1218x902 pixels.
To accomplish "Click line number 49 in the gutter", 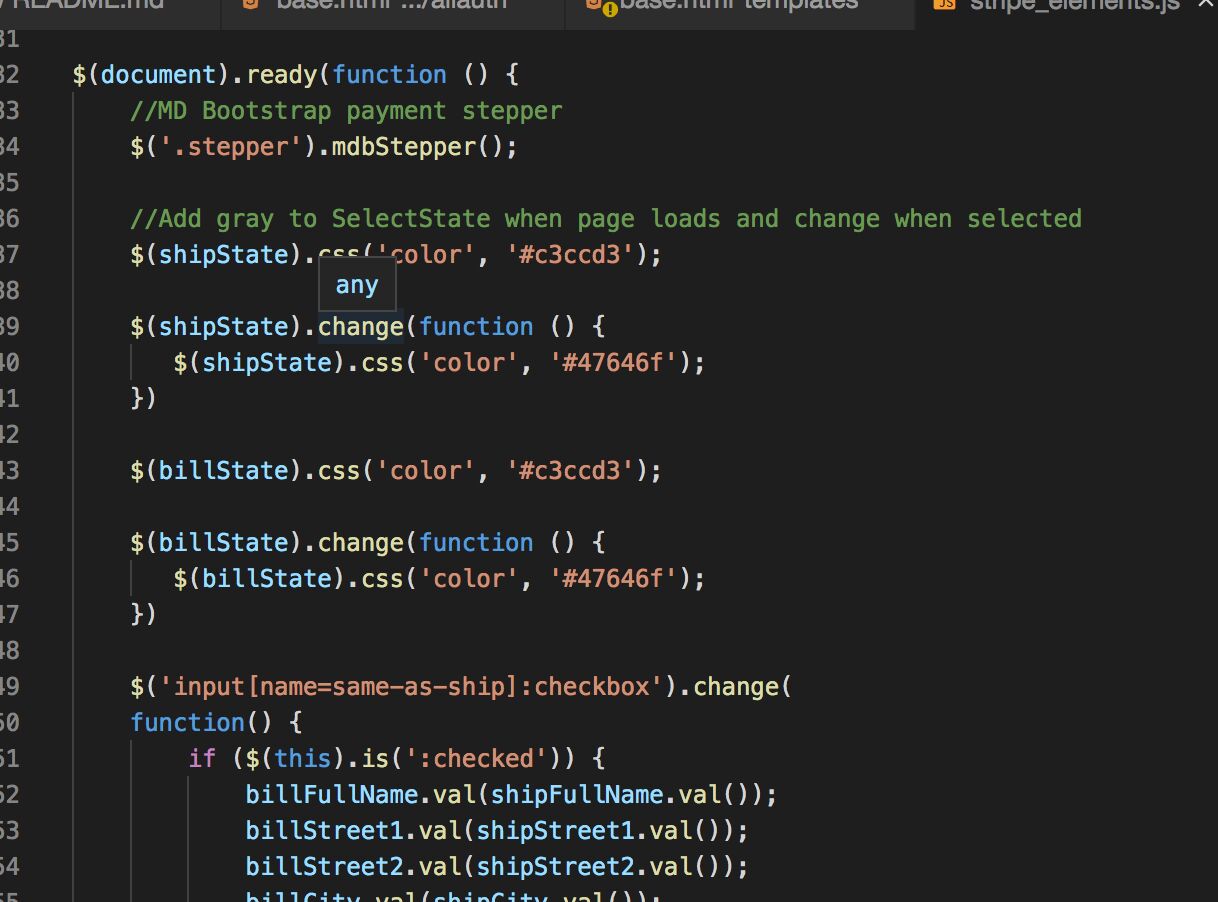I will [9, 687].
